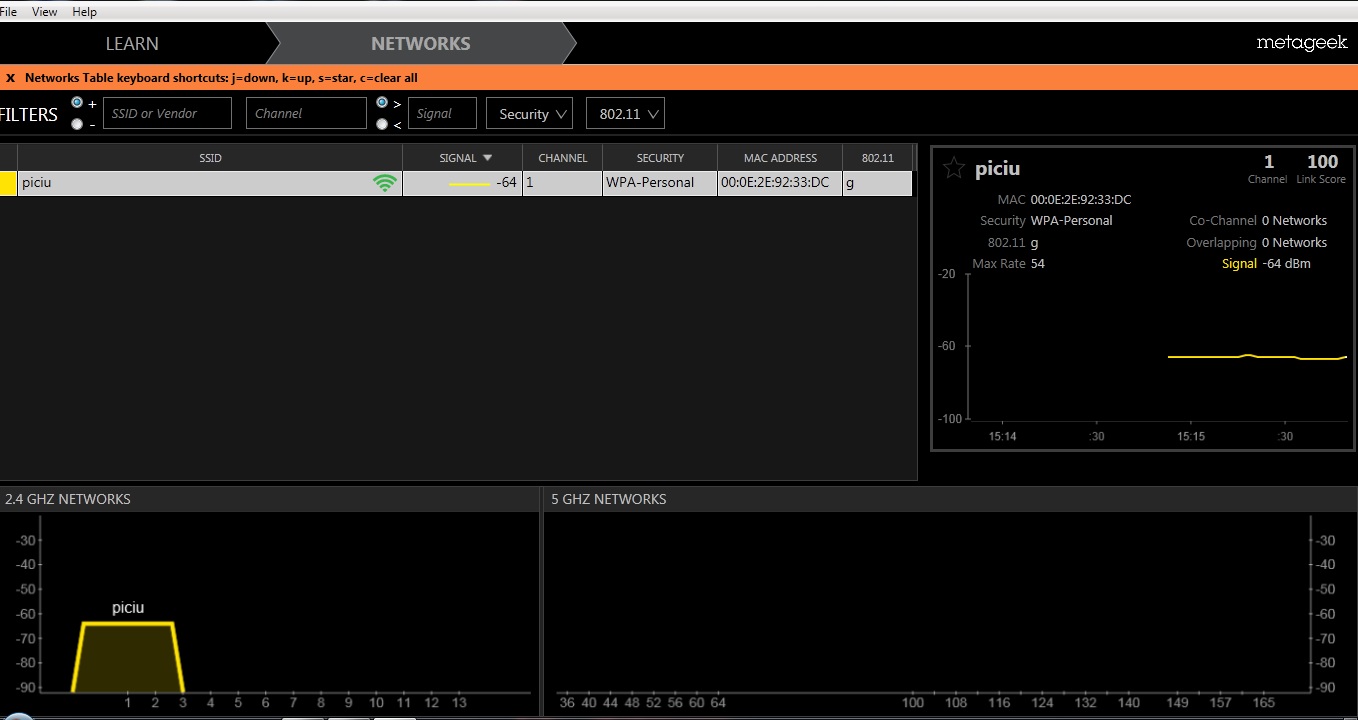The width and height of the screenshot is (1358, 720).
Task: Click the Signal -64 dBm label
Action: click(1266, 264)
